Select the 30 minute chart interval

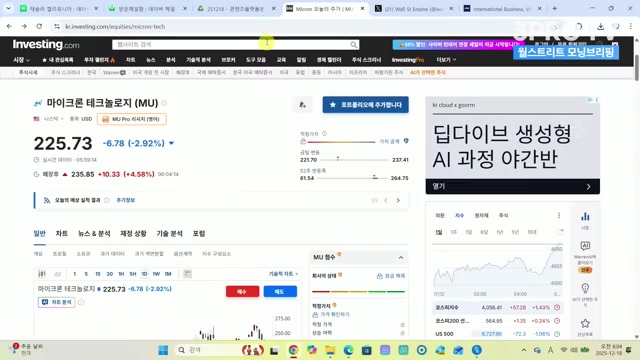pos(109,274)
